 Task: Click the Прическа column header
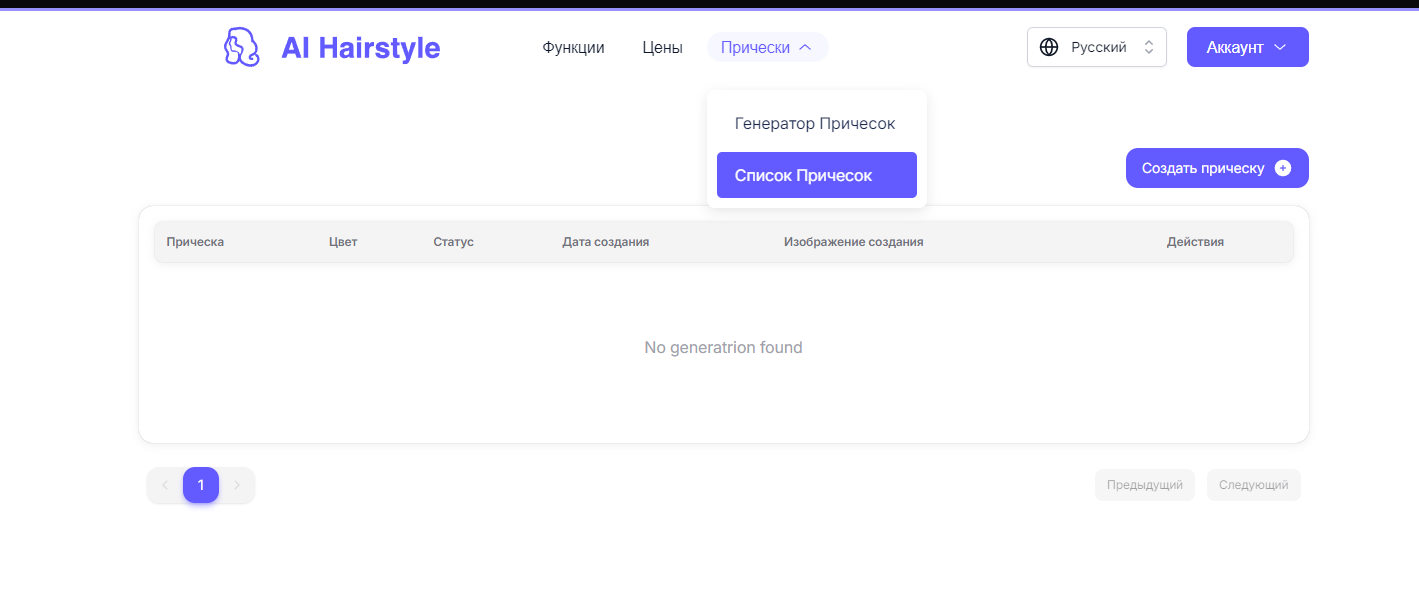[x=195, y=242]
